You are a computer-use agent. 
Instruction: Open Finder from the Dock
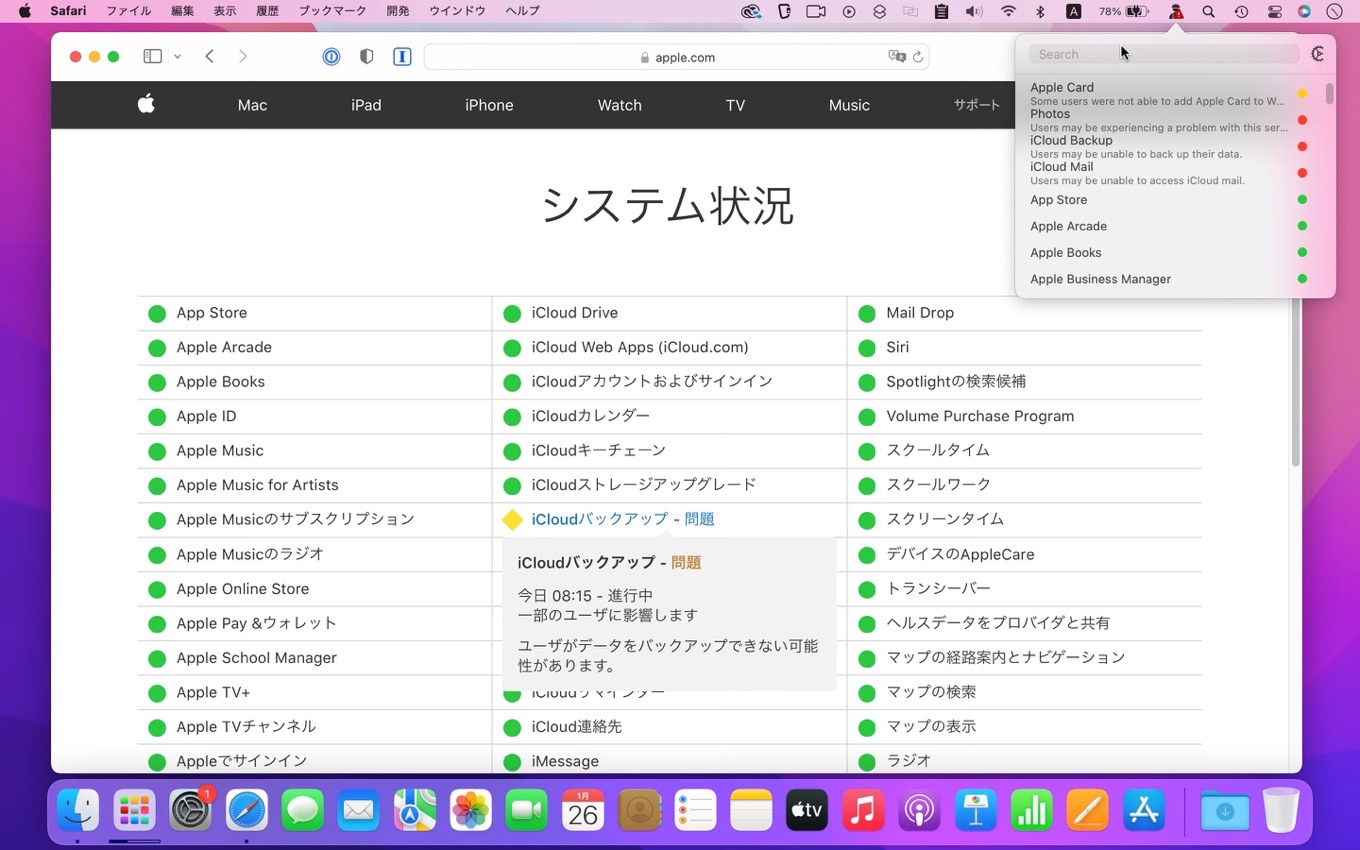coord(78,810)
